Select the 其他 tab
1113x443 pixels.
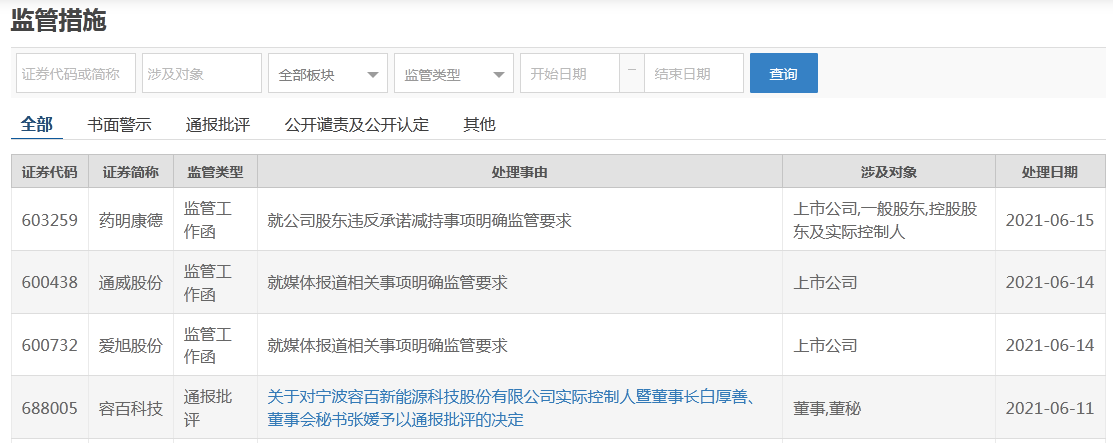tap(479, 125)
